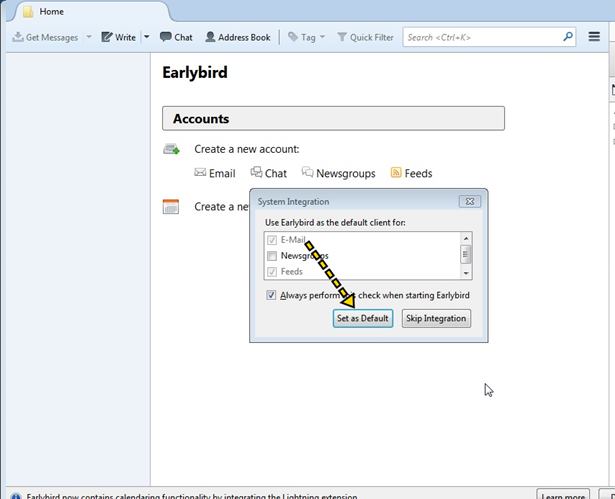Create a new Email account
The height and width of the screenshot is (499, 615).
point(215,173)
